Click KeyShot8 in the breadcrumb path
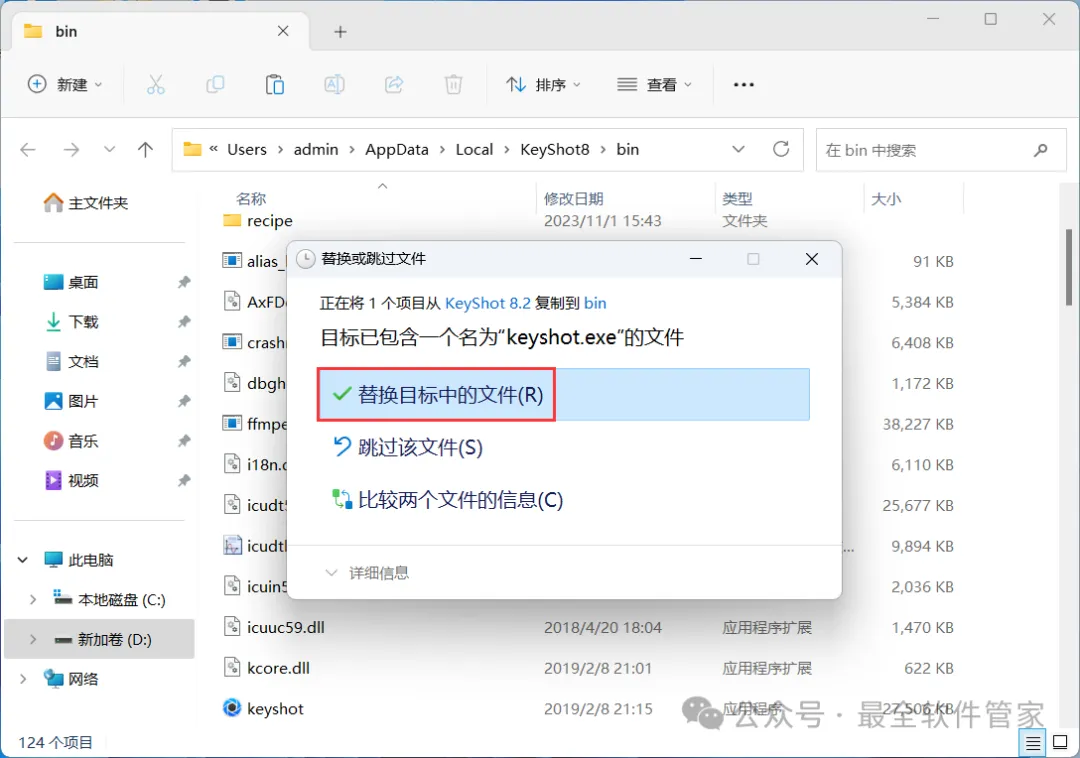1080x758 pixels. click(x=555, y=149)
